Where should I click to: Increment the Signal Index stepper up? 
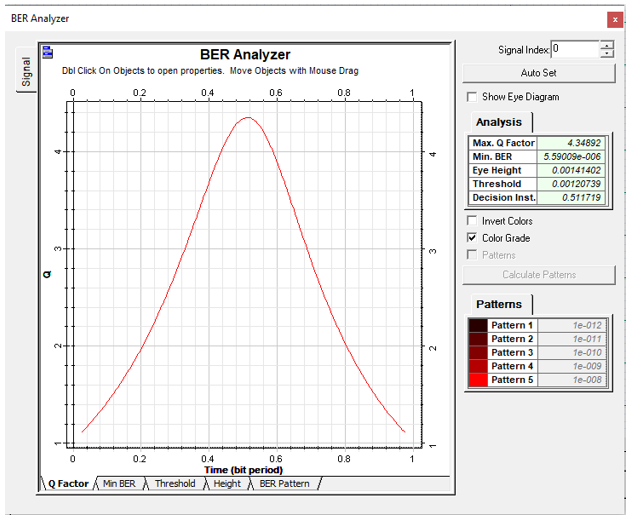point(607,45)
